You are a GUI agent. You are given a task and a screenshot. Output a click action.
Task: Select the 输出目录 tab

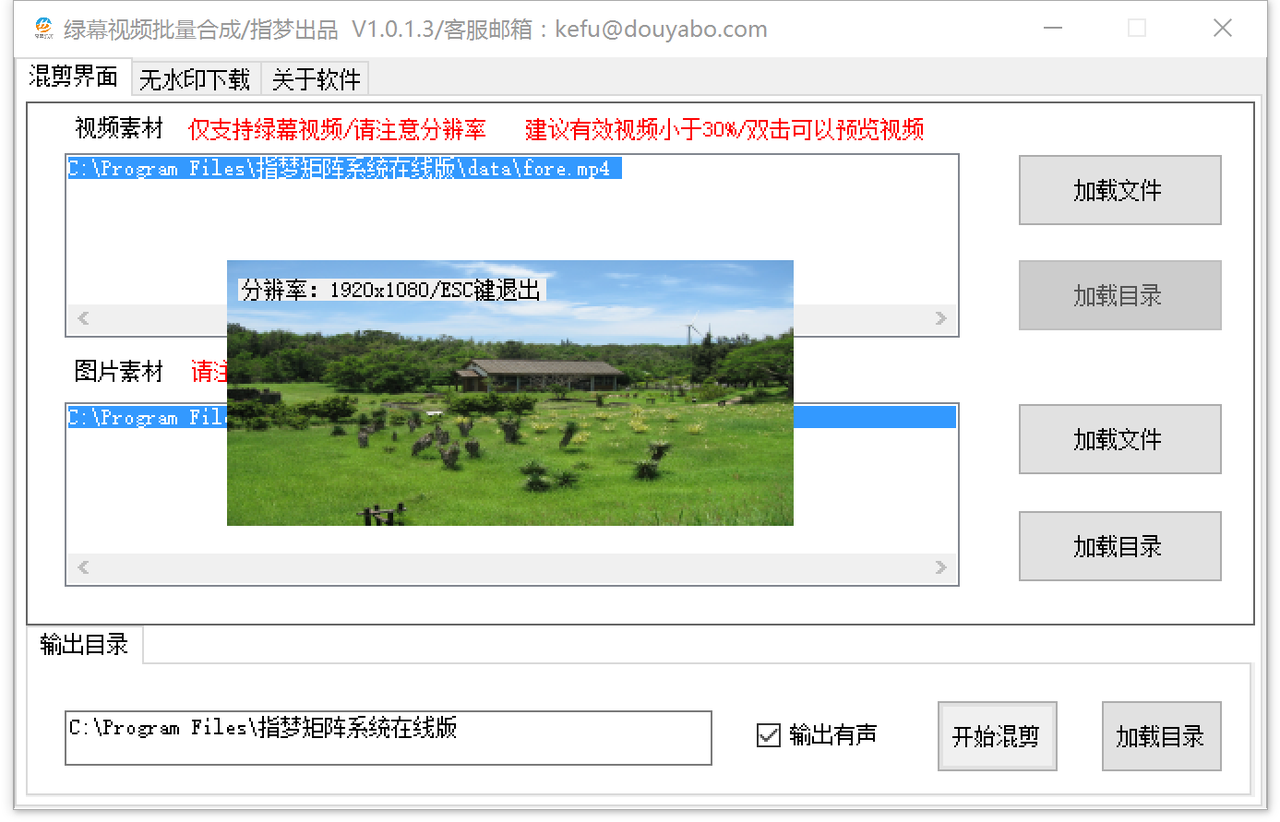click(84, 645)
